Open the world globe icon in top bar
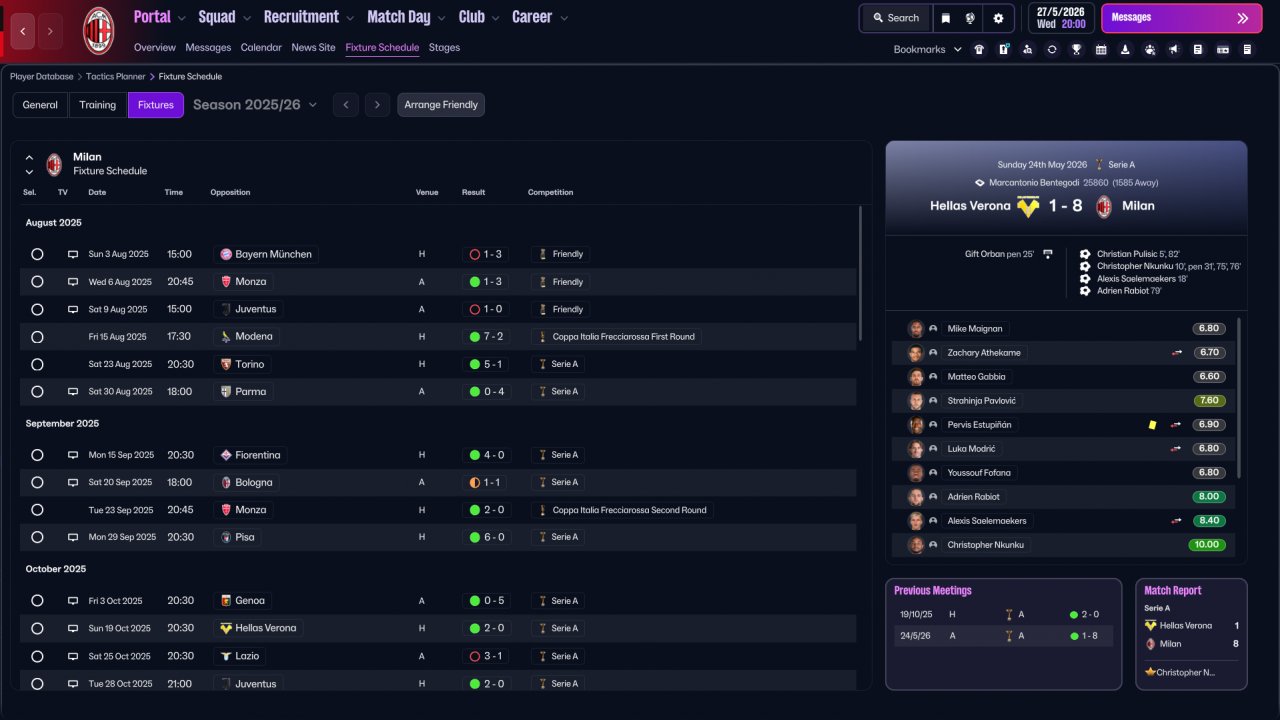This screenshot has height=720, width=1280. coord(970,18)
